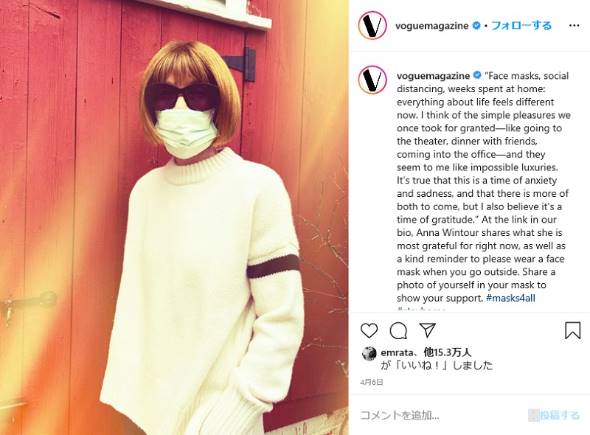
Task: Share post with paper plane icon
Action: (x=427, y=330)
